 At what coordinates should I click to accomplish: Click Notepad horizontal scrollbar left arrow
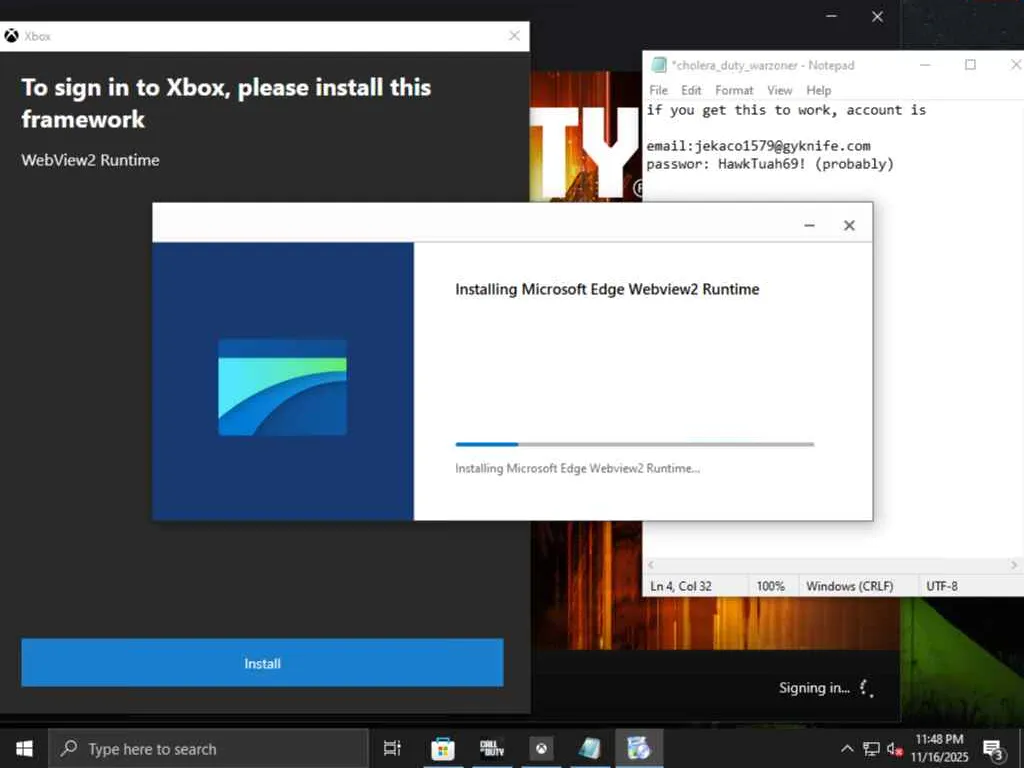(650, 565)
